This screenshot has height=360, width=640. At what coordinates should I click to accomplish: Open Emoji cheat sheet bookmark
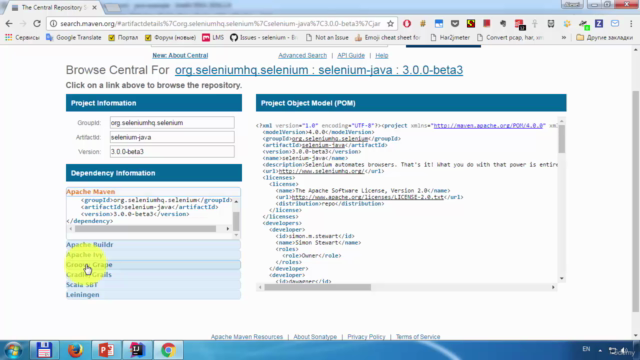tap(388, 38)
